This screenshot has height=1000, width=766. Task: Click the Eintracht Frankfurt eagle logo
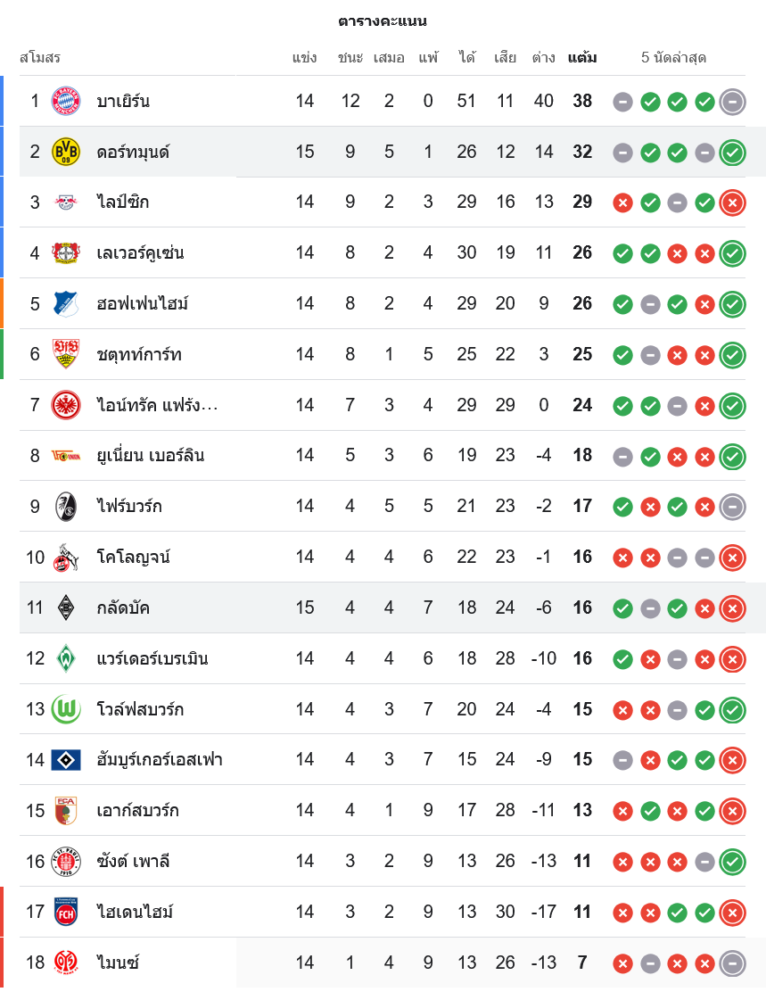click(66, 405)
